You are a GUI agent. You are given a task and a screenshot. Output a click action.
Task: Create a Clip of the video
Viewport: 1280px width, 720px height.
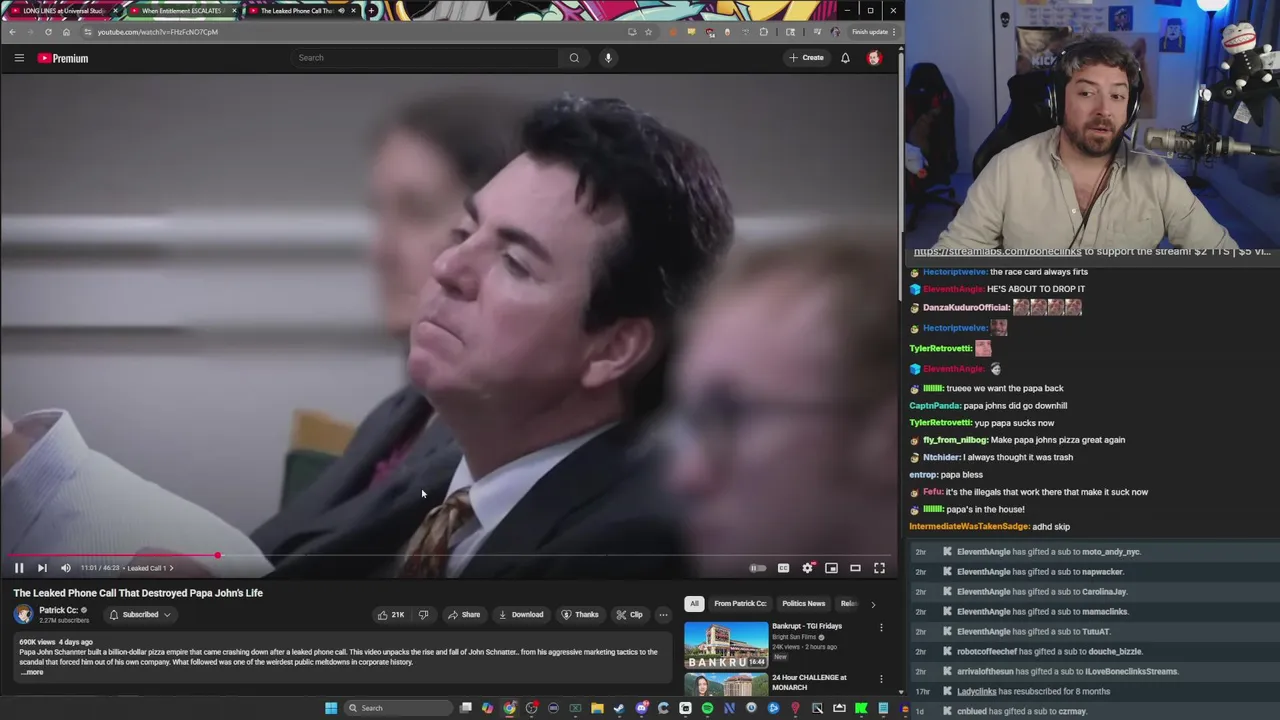tap(629, 615)
